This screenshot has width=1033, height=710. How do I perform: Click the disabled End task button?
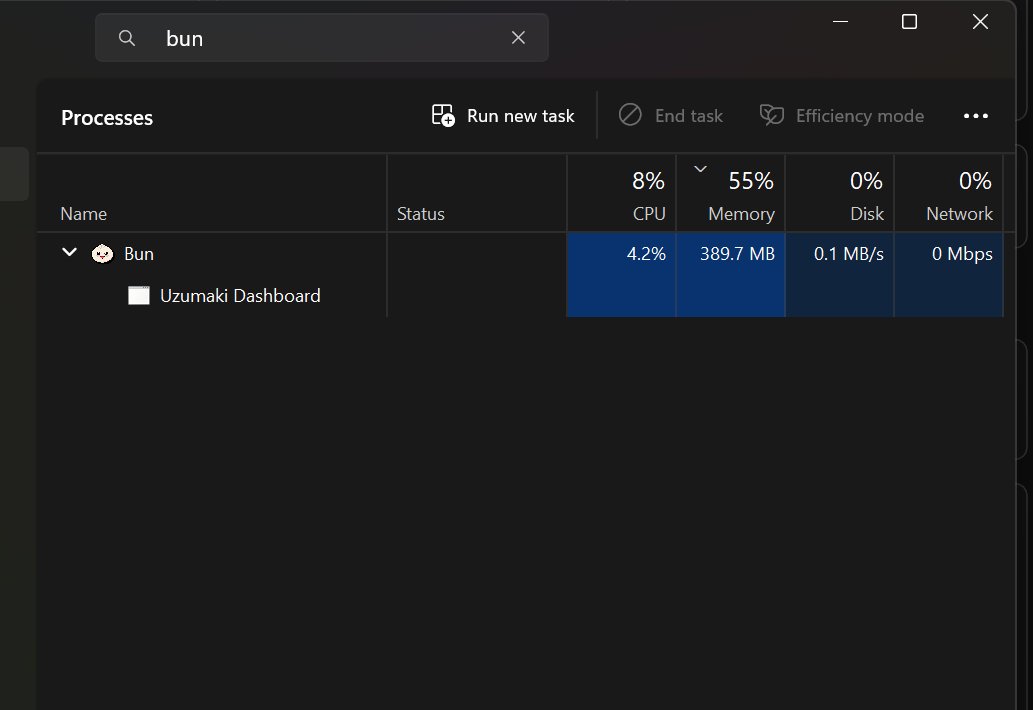(x=671, y=116)
